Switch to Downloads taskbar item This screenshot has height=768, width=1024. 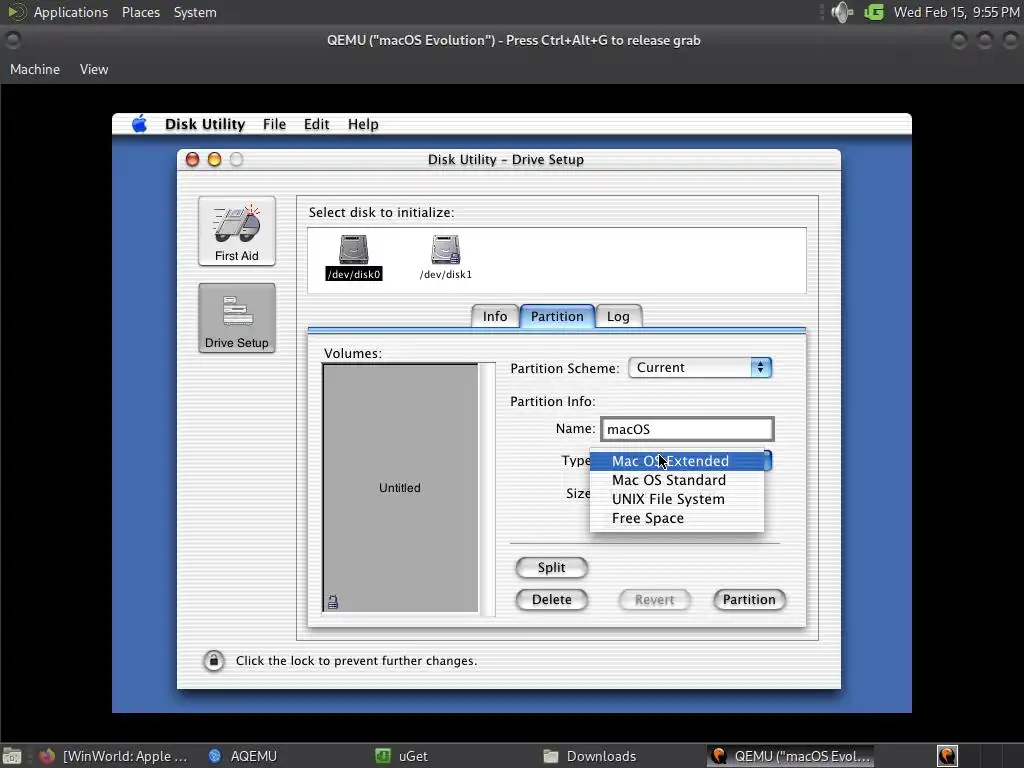[590, 756]
